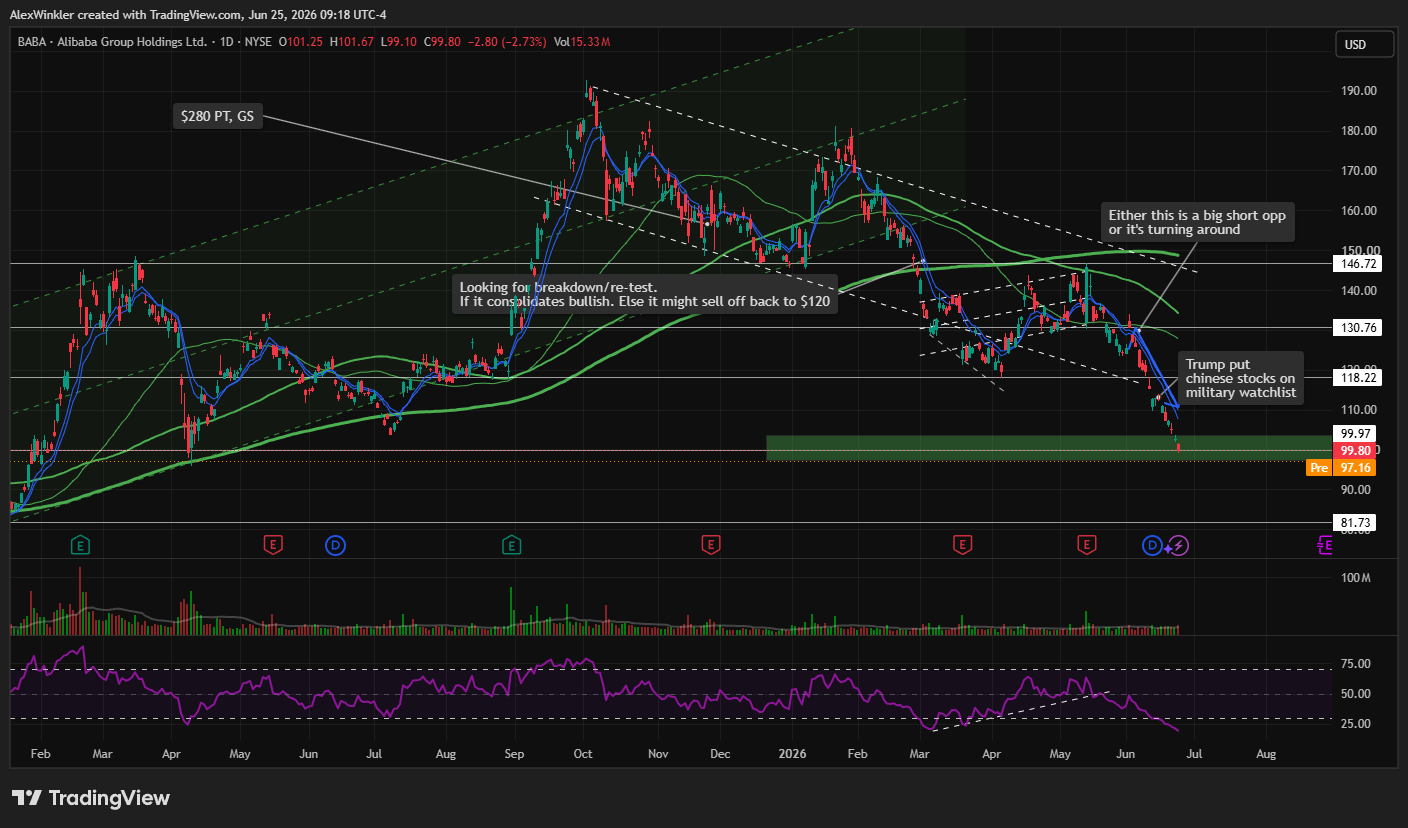Viewport: 1408px width, 828px height.
Task: Open the red earnings marker near mid-May
Action: (271, 545)
